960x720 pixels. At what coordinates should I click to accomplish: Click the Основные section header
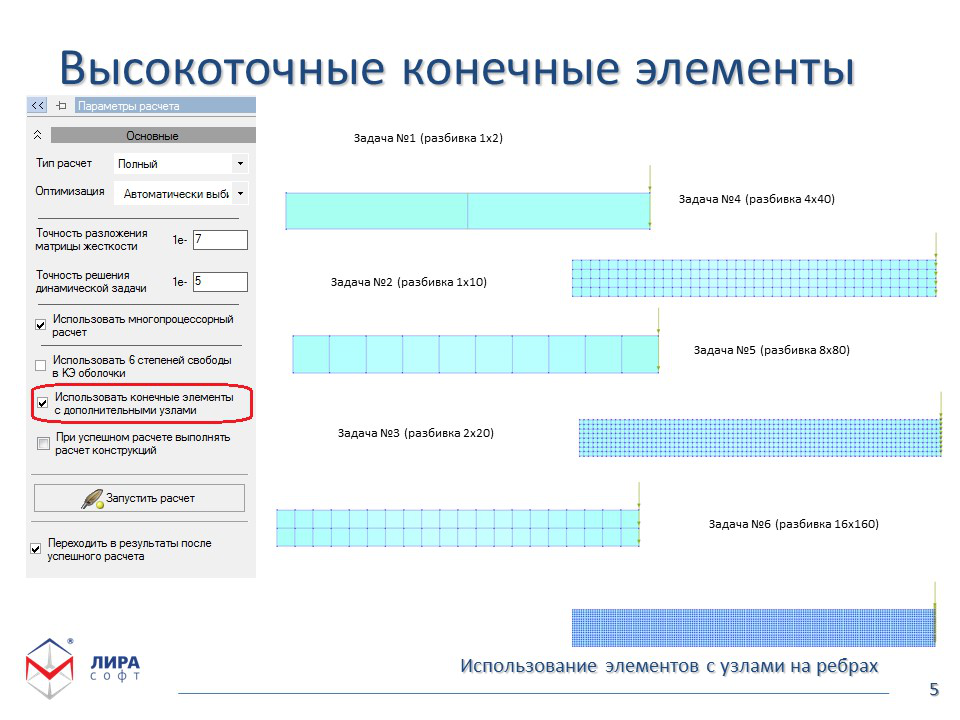coord(153,135)
